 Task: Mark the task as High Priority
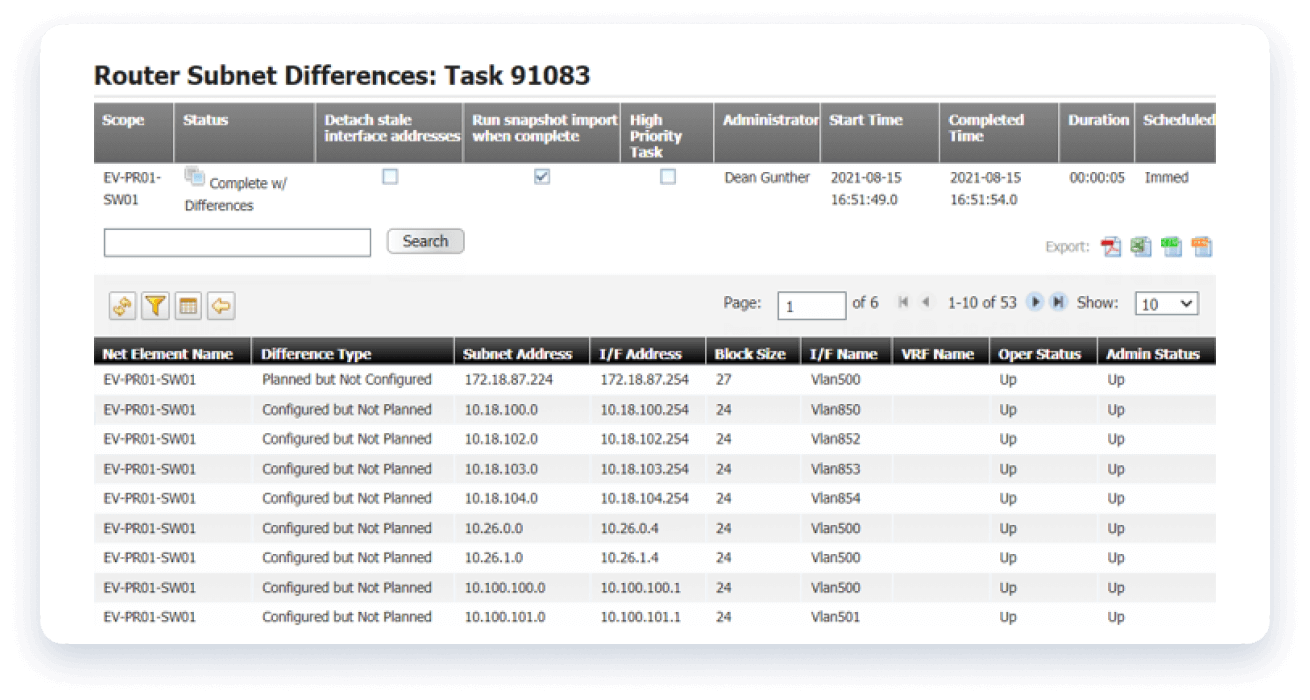point(669,176)
